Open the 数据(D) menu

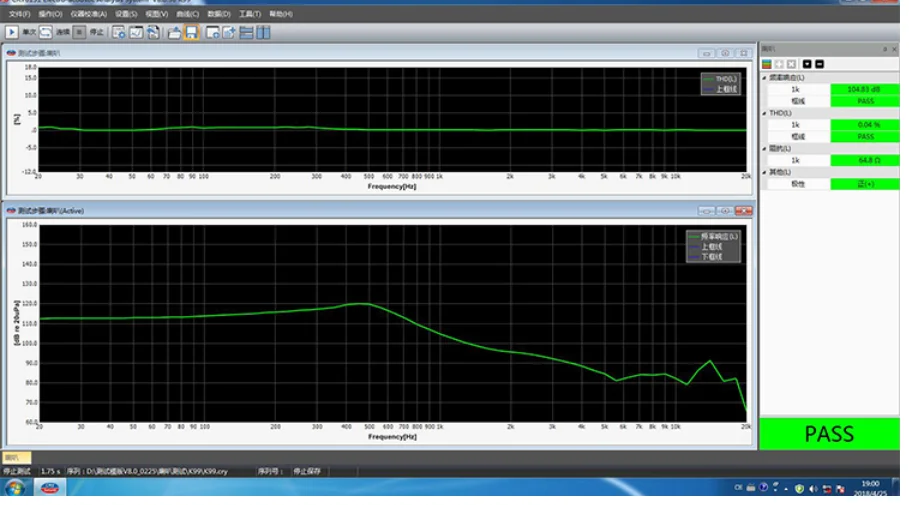point(219,14)
